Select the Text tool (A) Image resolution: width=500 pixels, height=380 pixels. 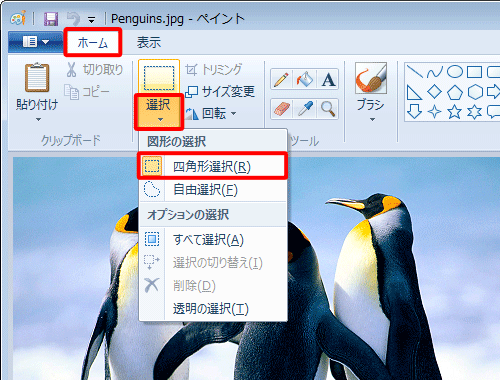pyautogui.click(x=328, y=79)
